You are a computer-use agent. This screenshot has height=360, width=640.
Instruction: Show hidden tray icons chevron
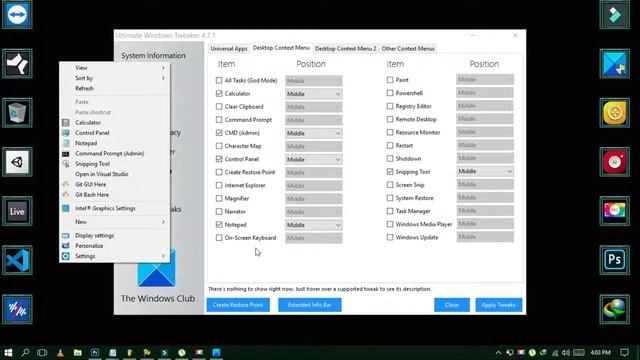(498, 352)
